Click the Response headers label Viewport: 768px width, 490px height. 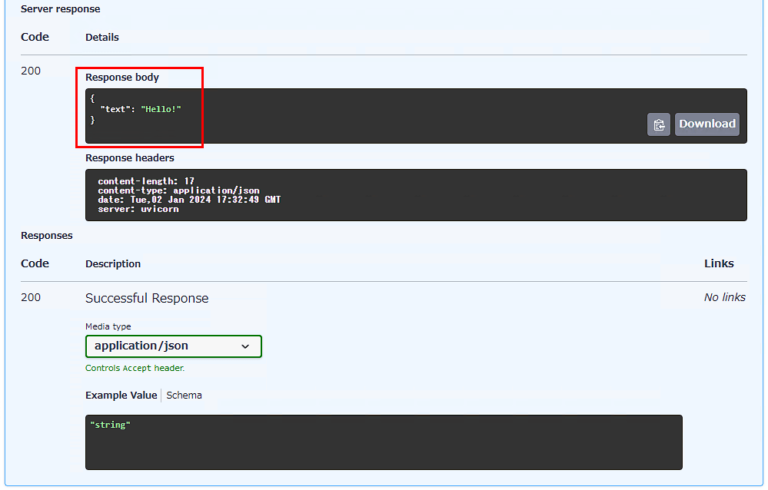(130, 158)
